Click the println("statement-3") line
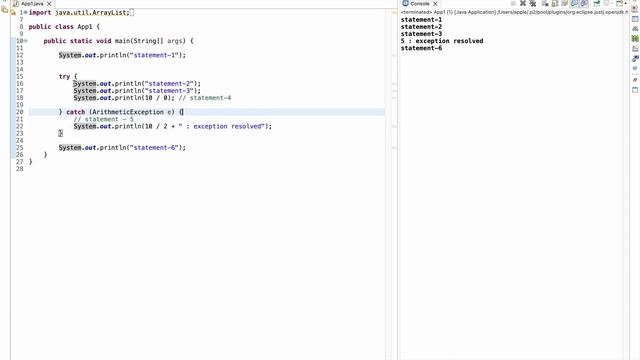 click(x=137, y=91)
